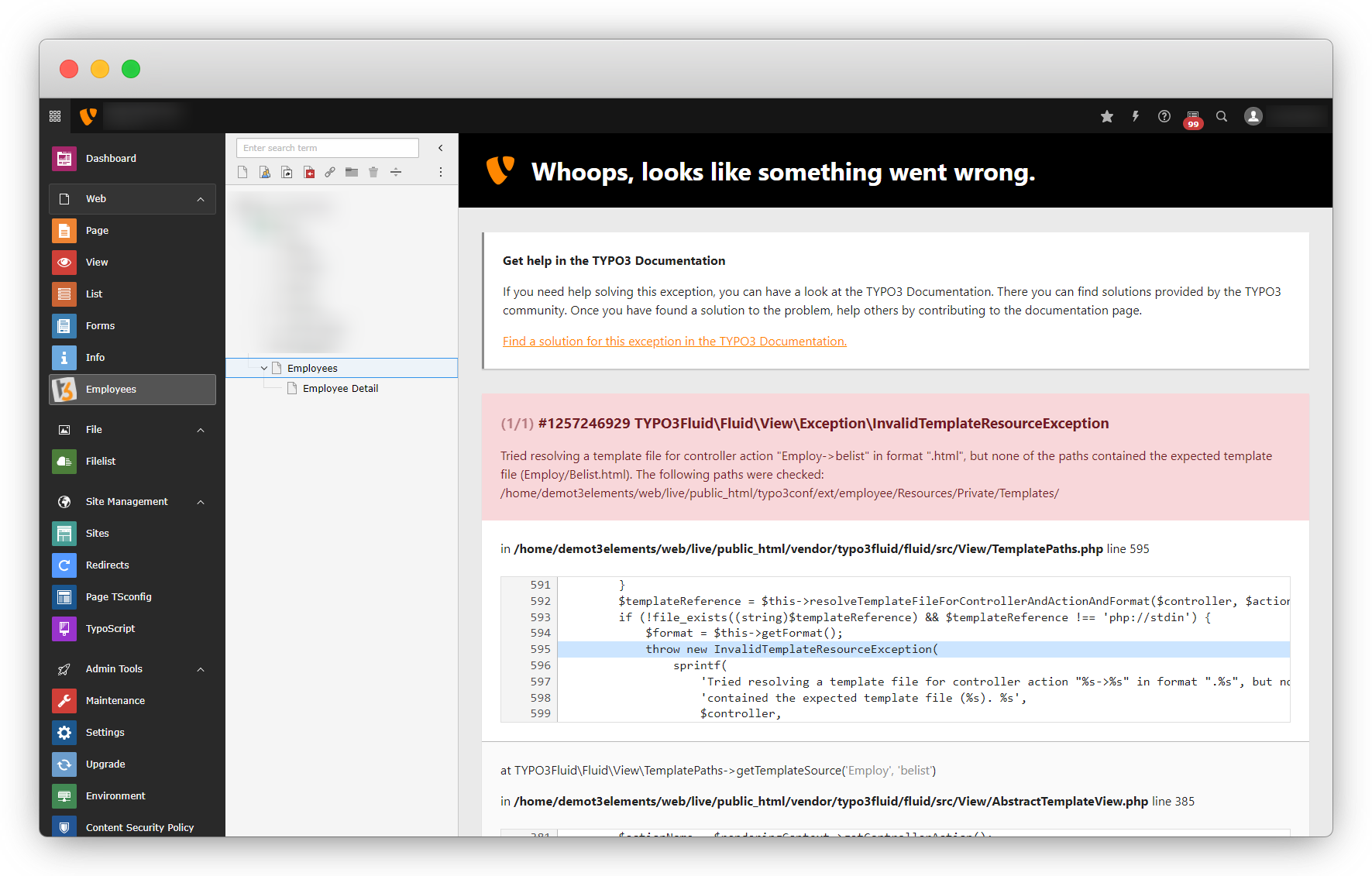Open the TypoScript module

pyautogui.click(x=110, y=629)
